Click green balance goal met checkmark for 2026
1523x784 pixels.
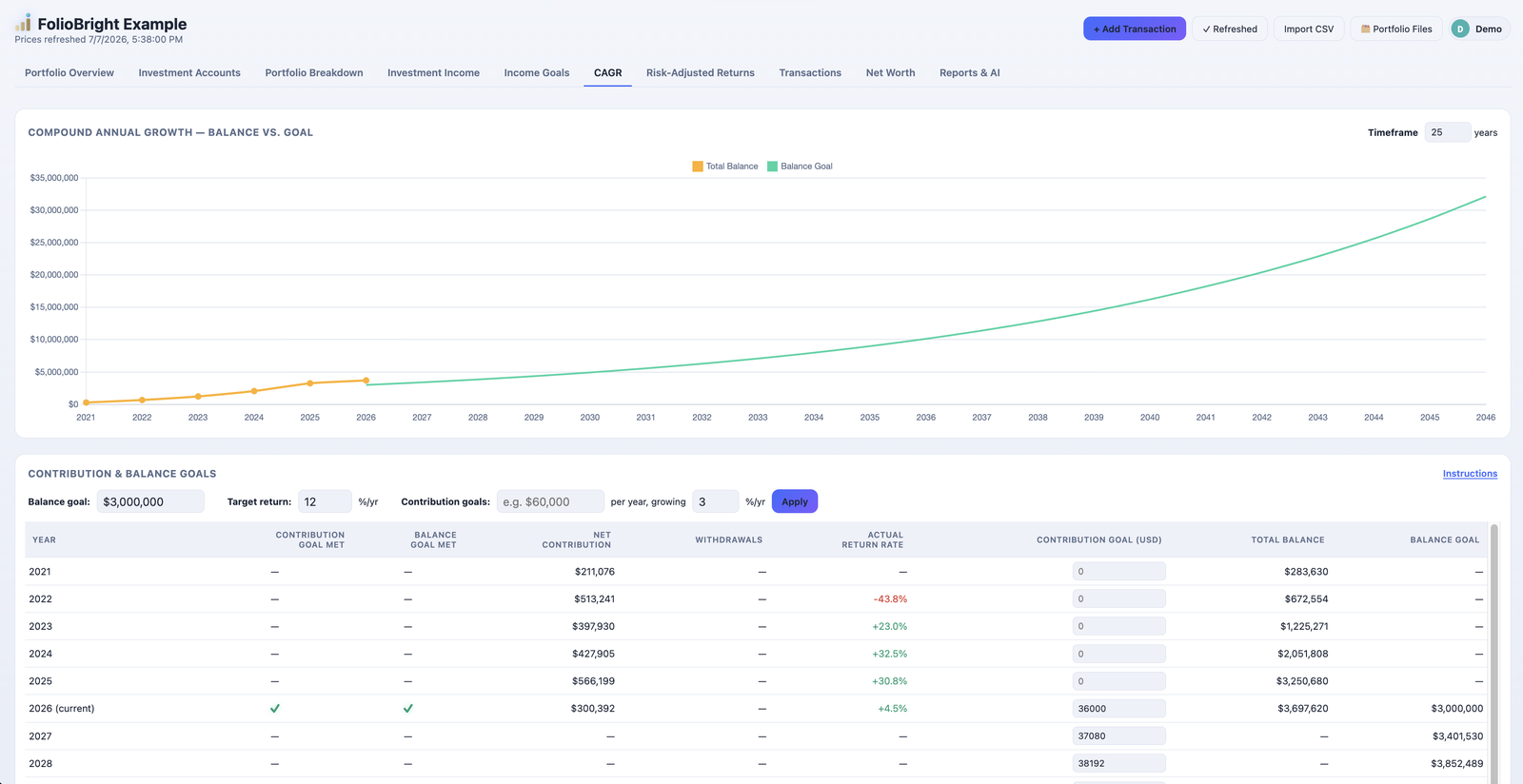click(x=408, y=709)
